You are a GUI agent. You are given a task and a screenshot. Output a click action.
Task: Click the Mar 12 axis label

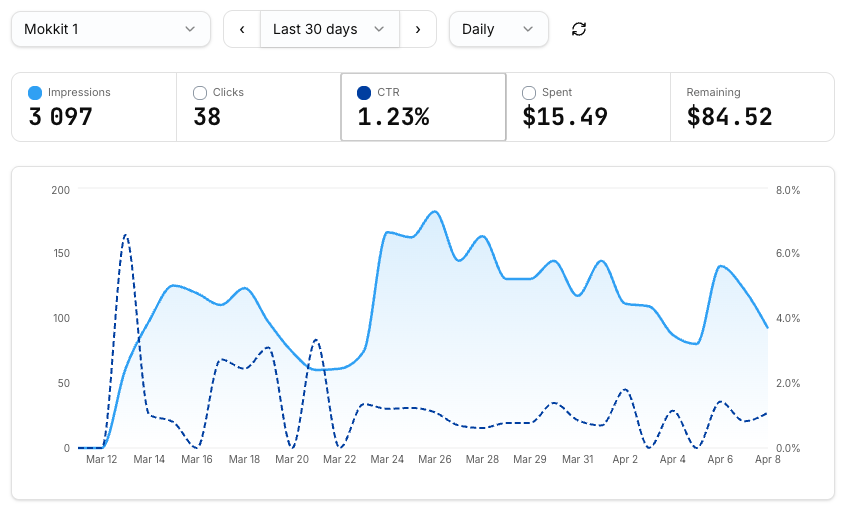click(101, 460)
